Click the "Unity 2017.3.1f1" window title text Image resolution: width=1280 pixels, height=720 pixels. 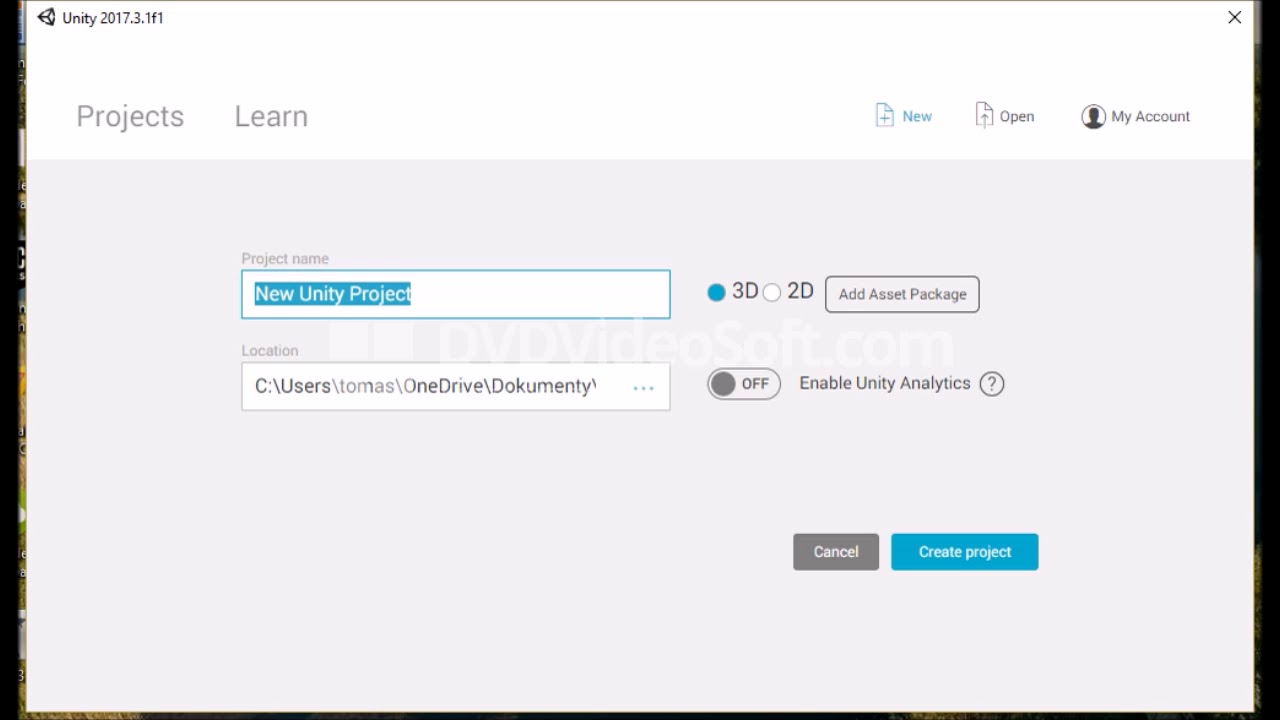(x=113, y=18)
